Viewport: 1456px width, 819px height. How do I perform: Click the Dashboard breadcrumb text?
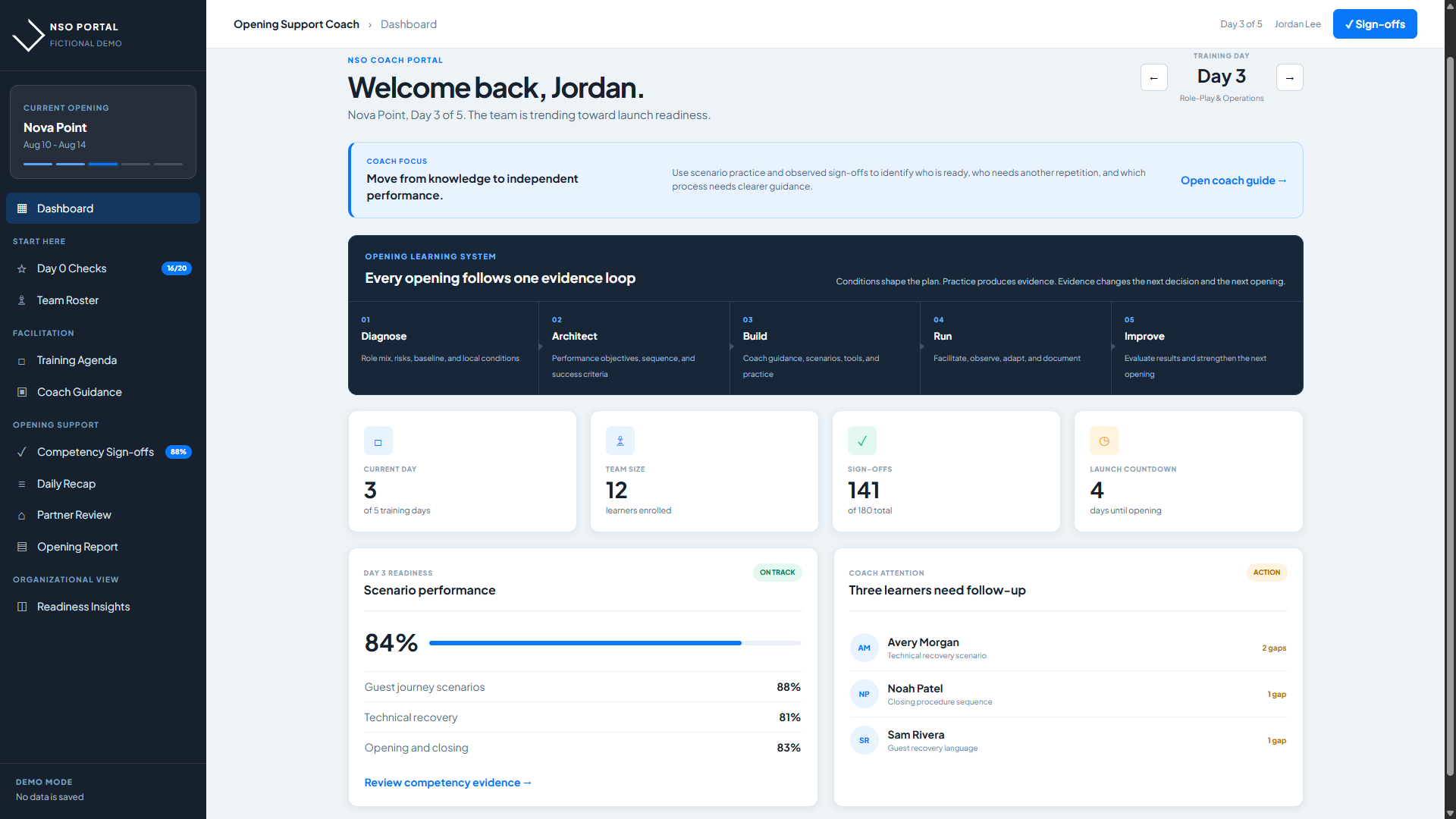[409, 24]
